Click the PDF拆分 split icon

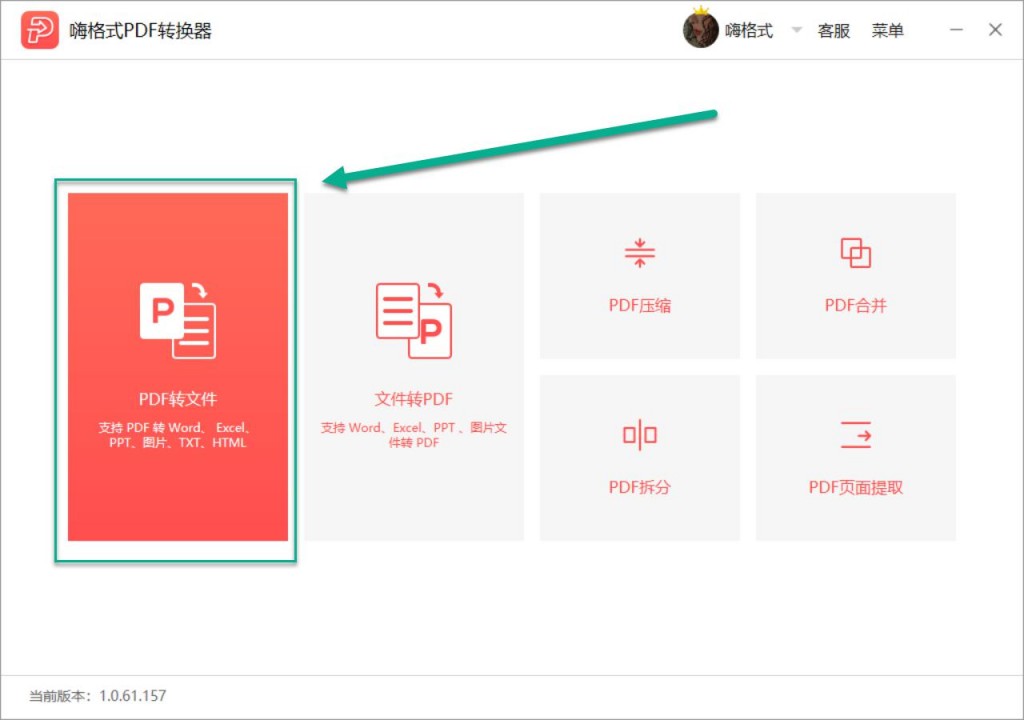[640, 434]
